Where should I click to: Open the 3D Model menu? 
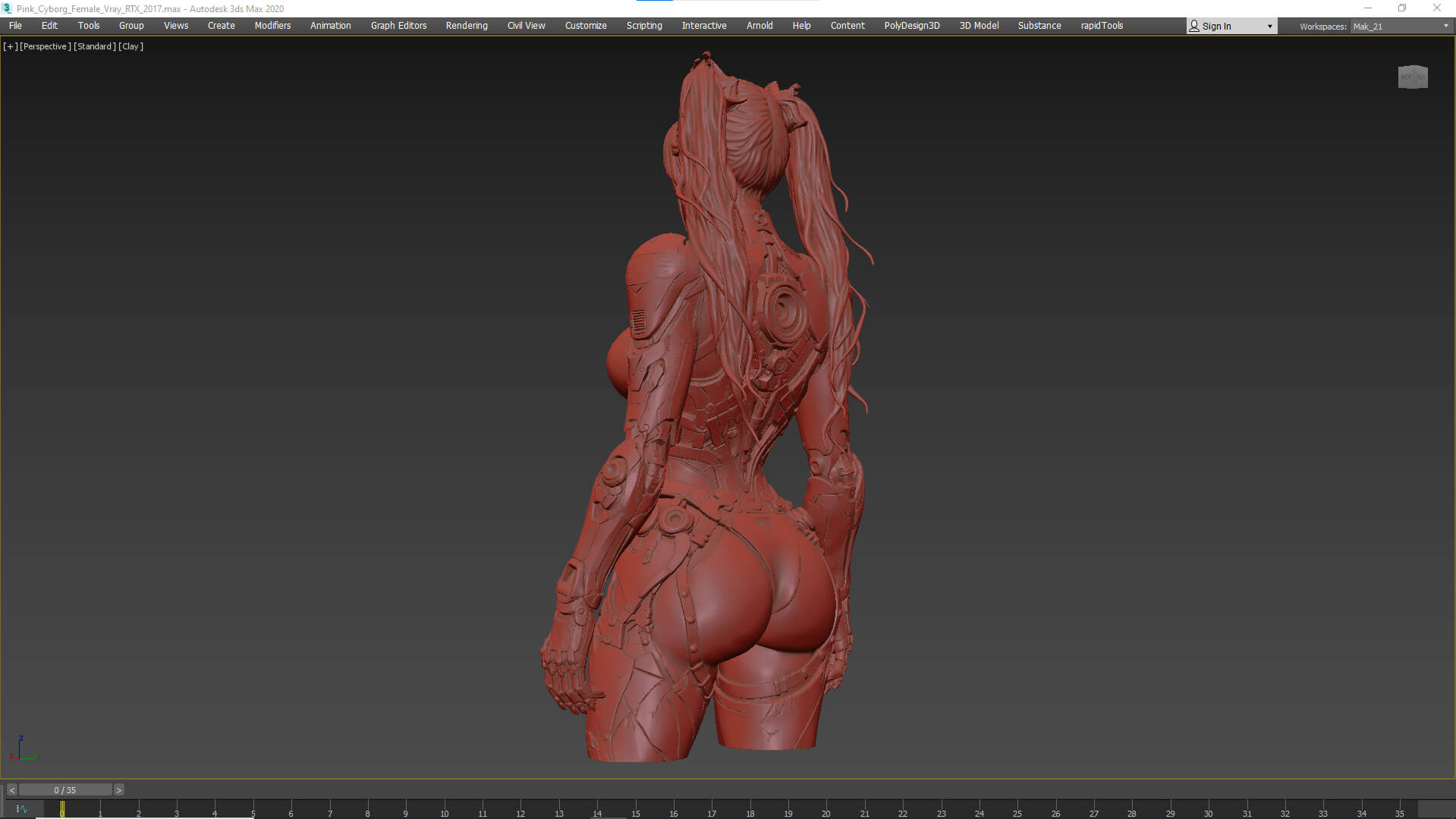(x=979, y=26)
